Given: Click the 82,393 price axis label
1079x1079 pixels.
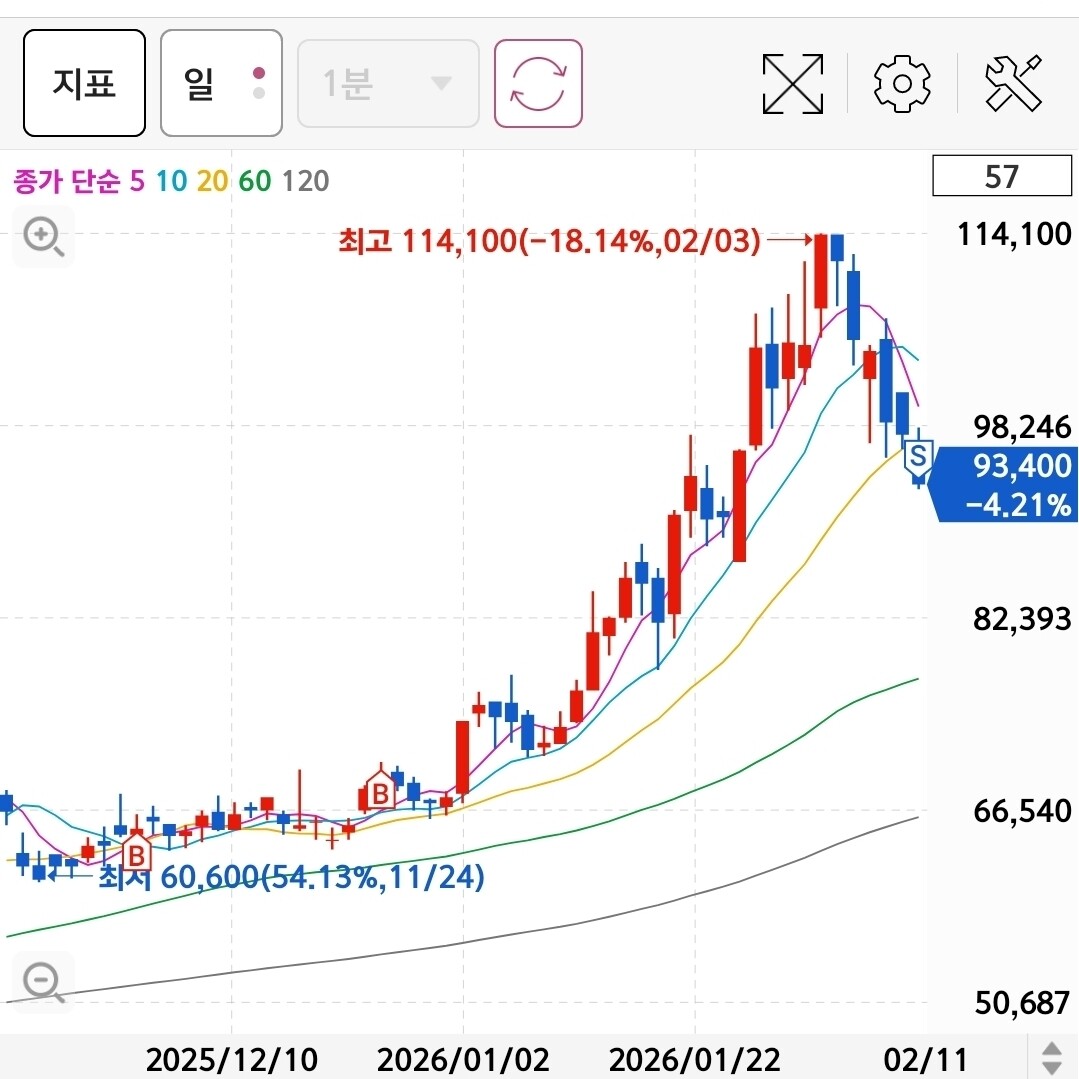Looking at the screenshot, I should pos(1022,619).
